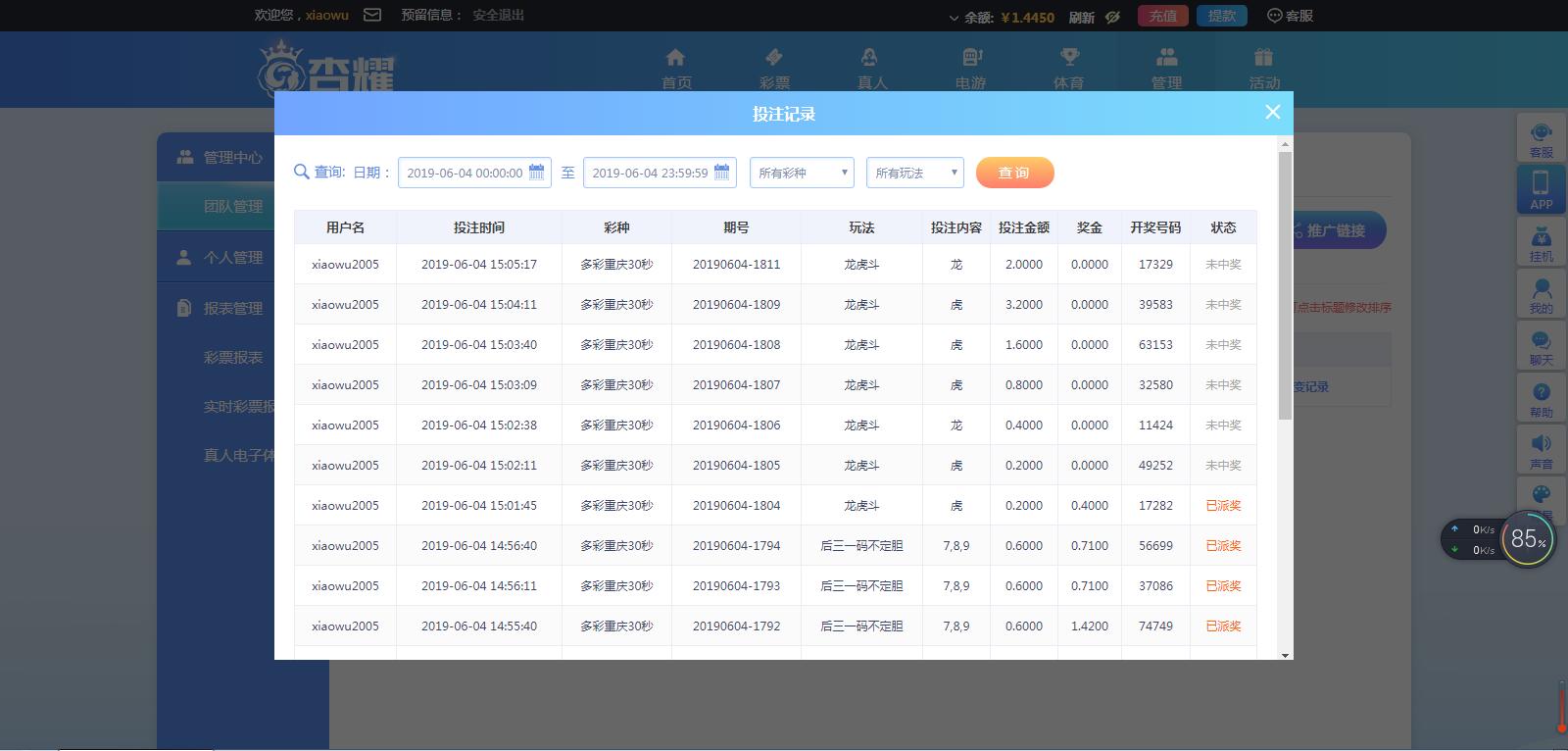This screenshot has width=1568, height=751.
Task: Click the 推广链接 promotion link button
Action: click(1339, 230)
